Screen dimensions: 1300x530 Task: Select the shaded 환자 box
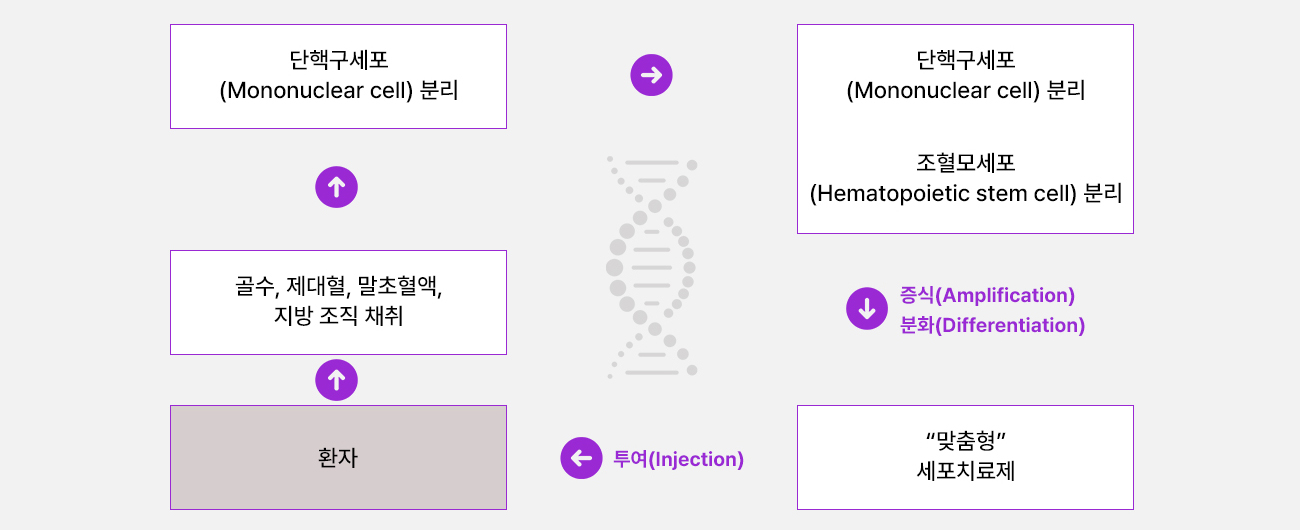[x=338, y=457]
